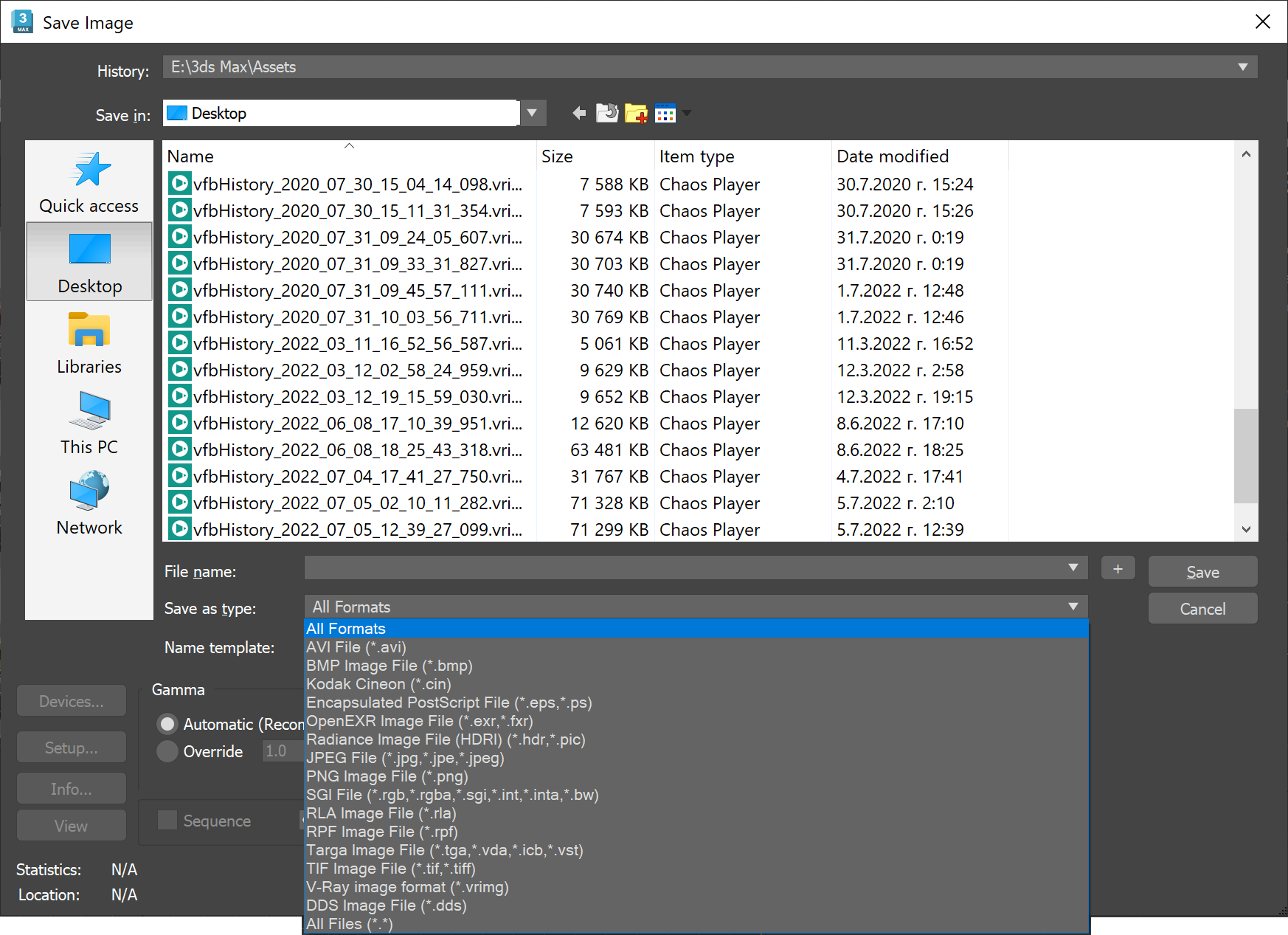The height and width of the screenshot is (935, 1288).
Task: Create a new folder with the toolbar icon
Action: coord(636,113)
